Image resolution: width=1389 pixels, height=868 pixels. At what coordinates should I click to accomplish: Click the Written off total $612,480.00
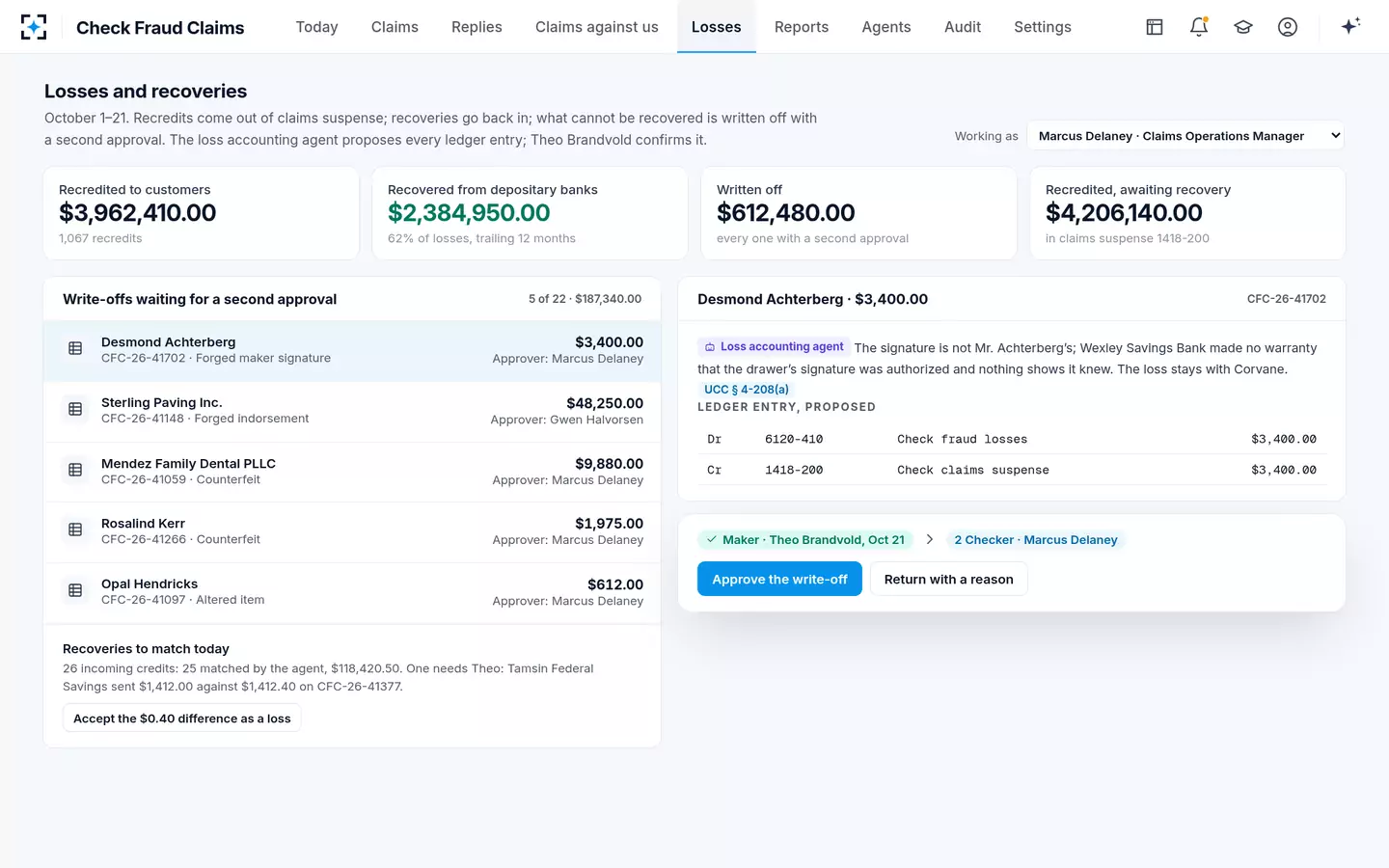coord(786,213)
